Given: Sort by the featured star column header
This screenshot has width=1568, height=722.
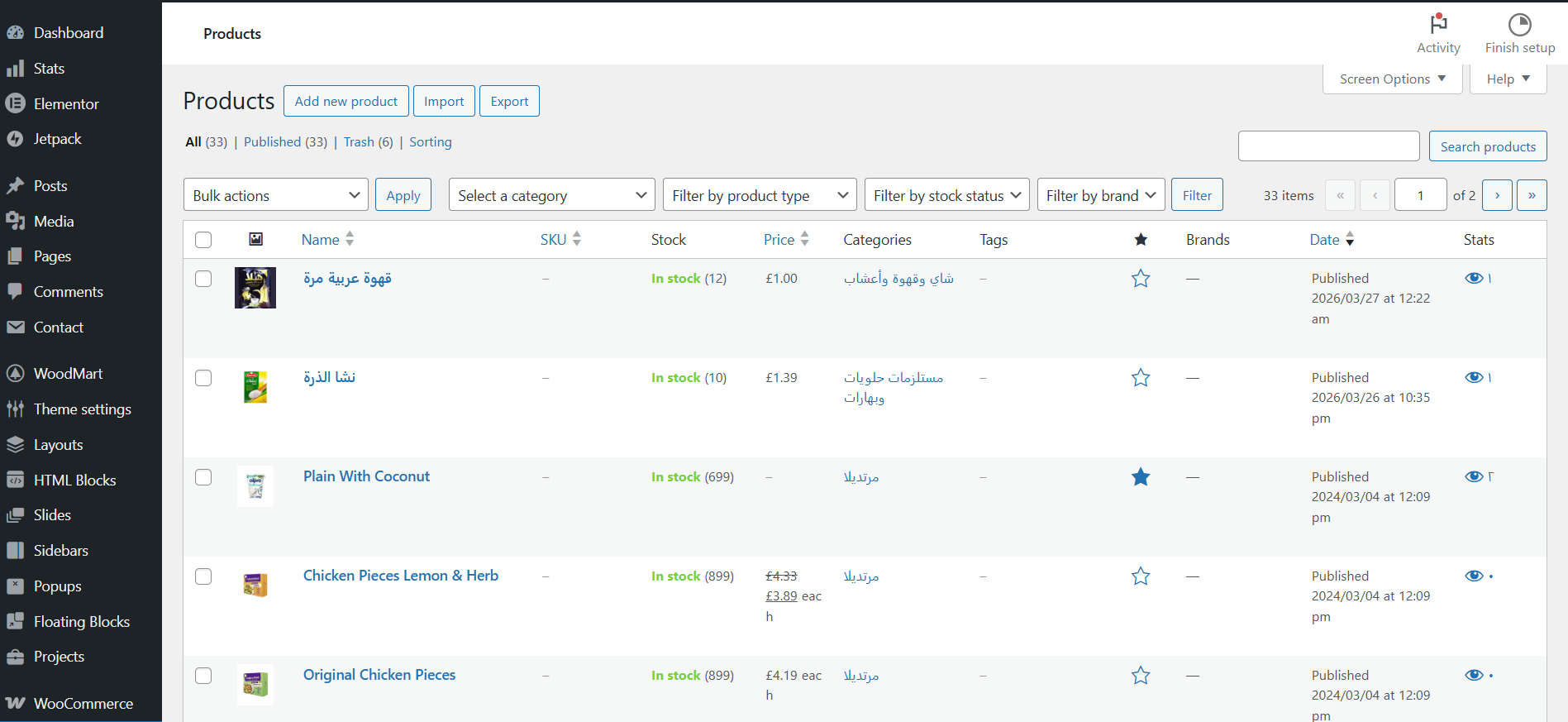Looking at the screenshot, I should pyautogui.click(x=1141, y=240).
